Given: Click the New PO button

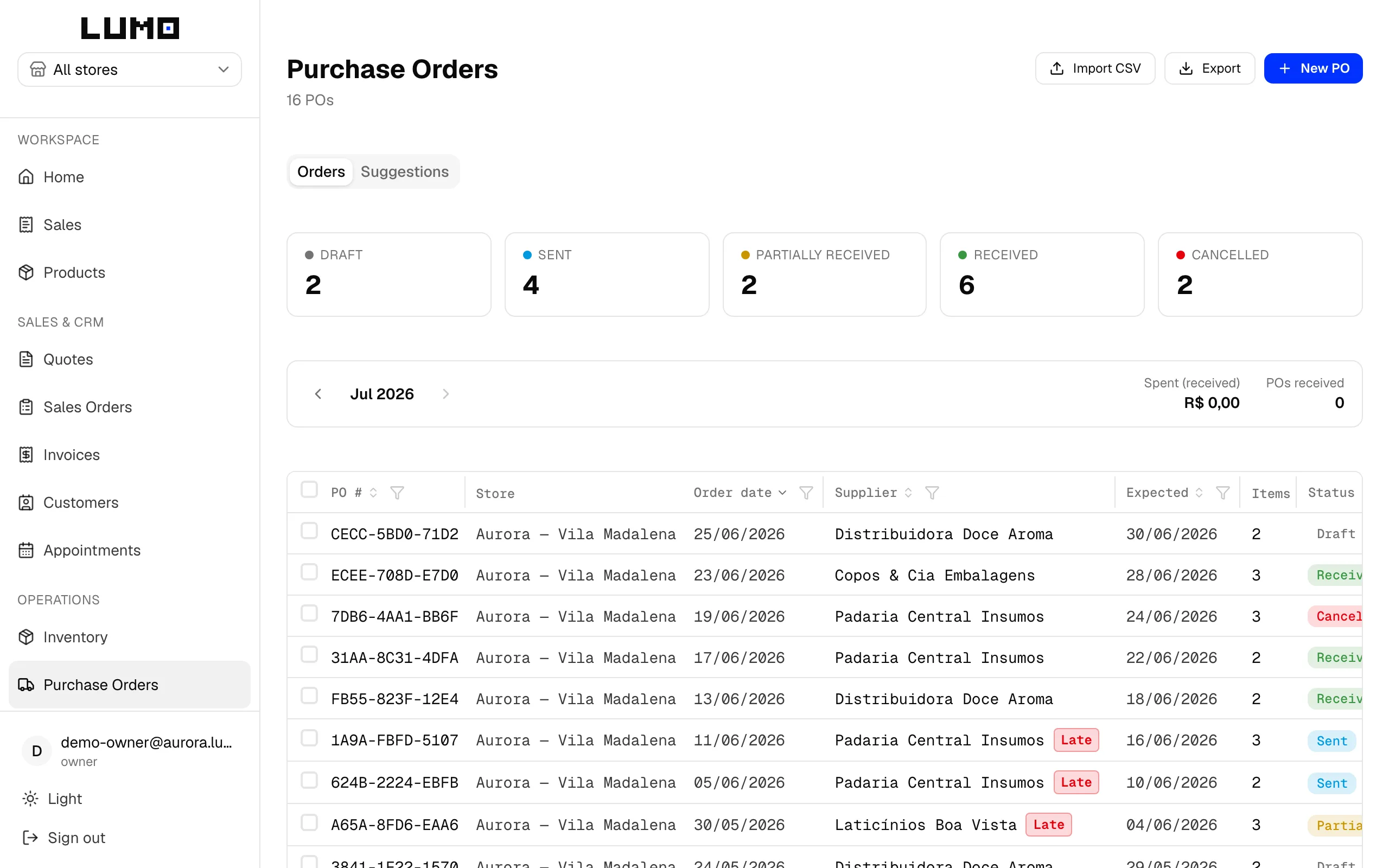Looking at the screenshot, I should [1313, 68].
